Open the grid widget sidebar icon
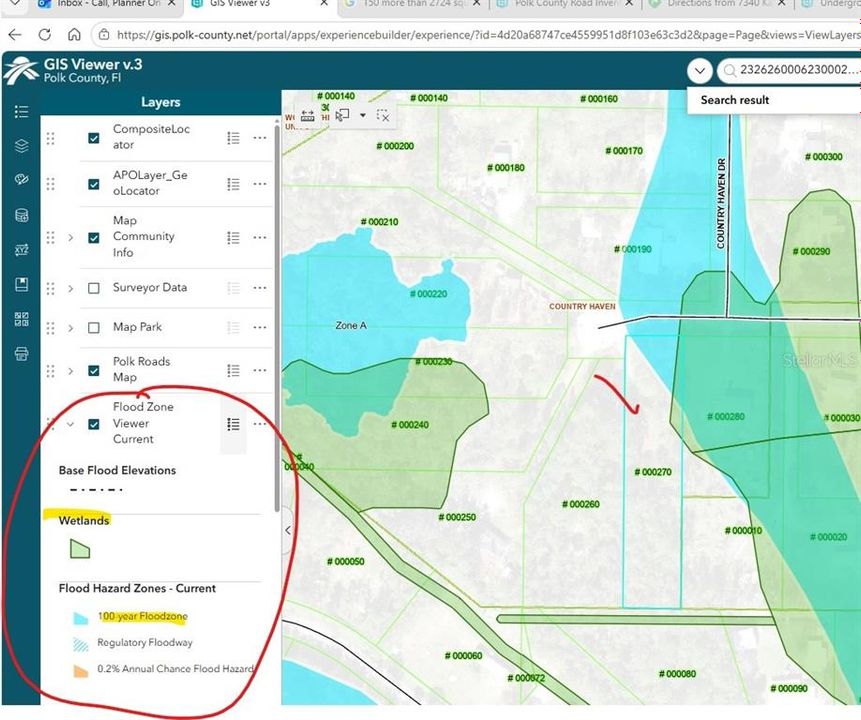Screen dimensions: 861x720 (x=21, y=319)
